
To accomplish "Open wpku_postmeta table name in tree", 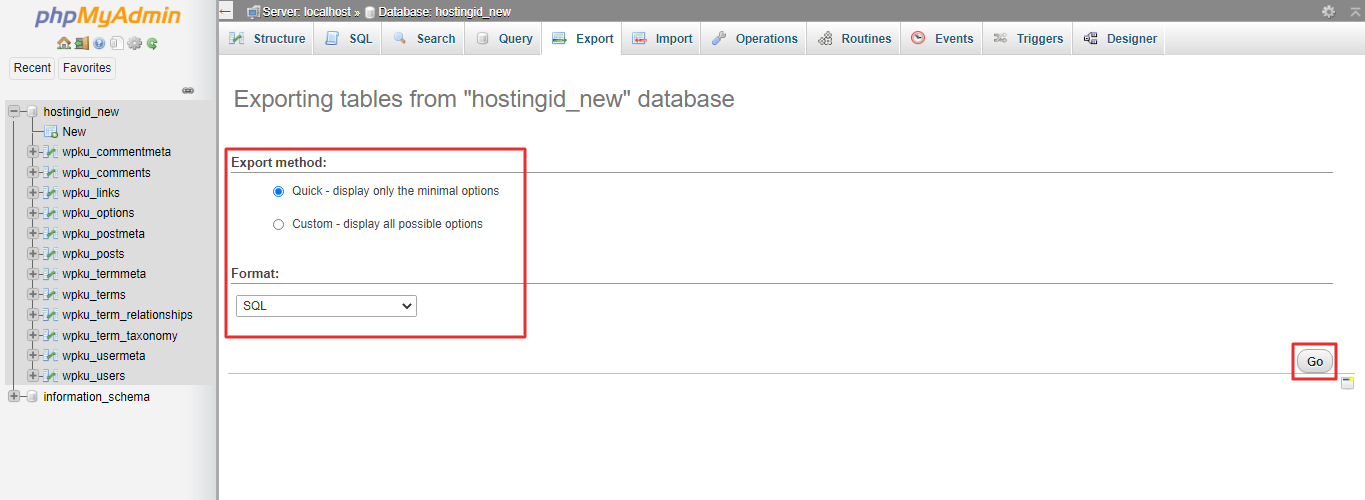I will click(103, 234).
